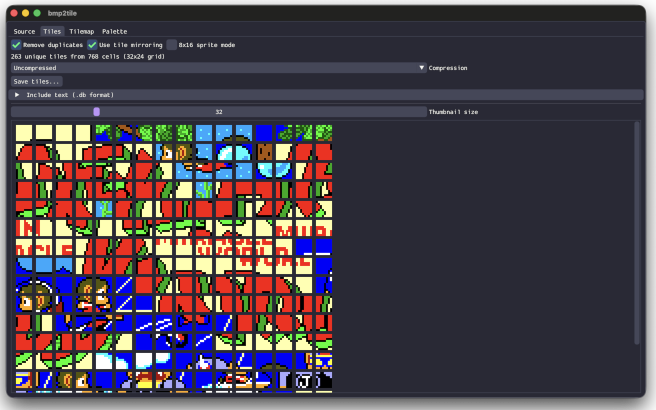Click the tile list vertical scrollbar
This screenshot has width=656, height=410.
637,233
